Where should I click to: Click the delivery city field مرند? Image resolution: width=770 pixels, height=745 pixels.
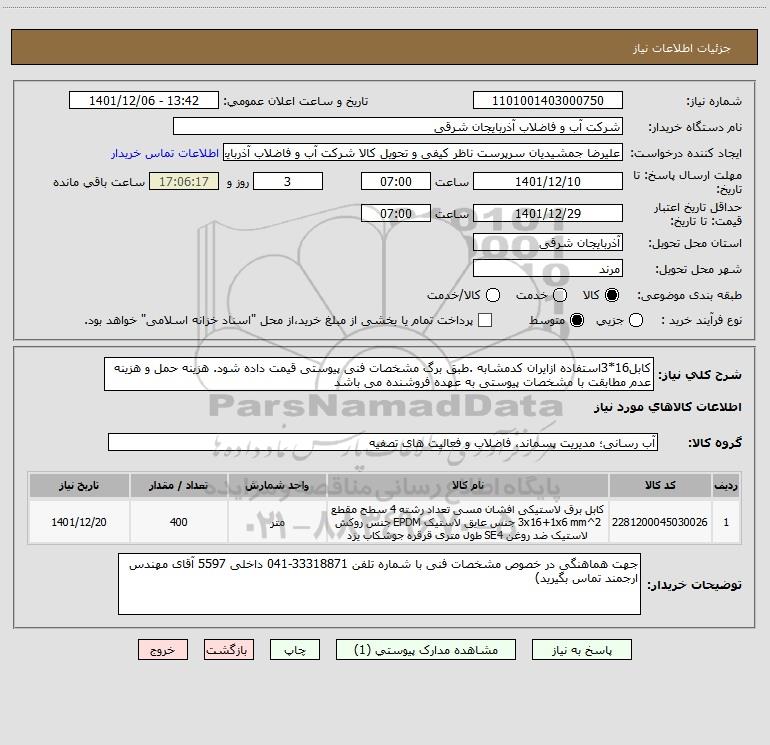(x=548, y=269)
